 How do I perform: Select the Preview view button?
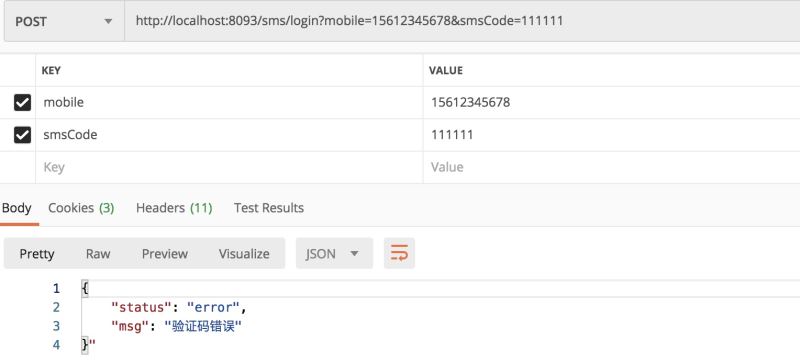(165, 253)
